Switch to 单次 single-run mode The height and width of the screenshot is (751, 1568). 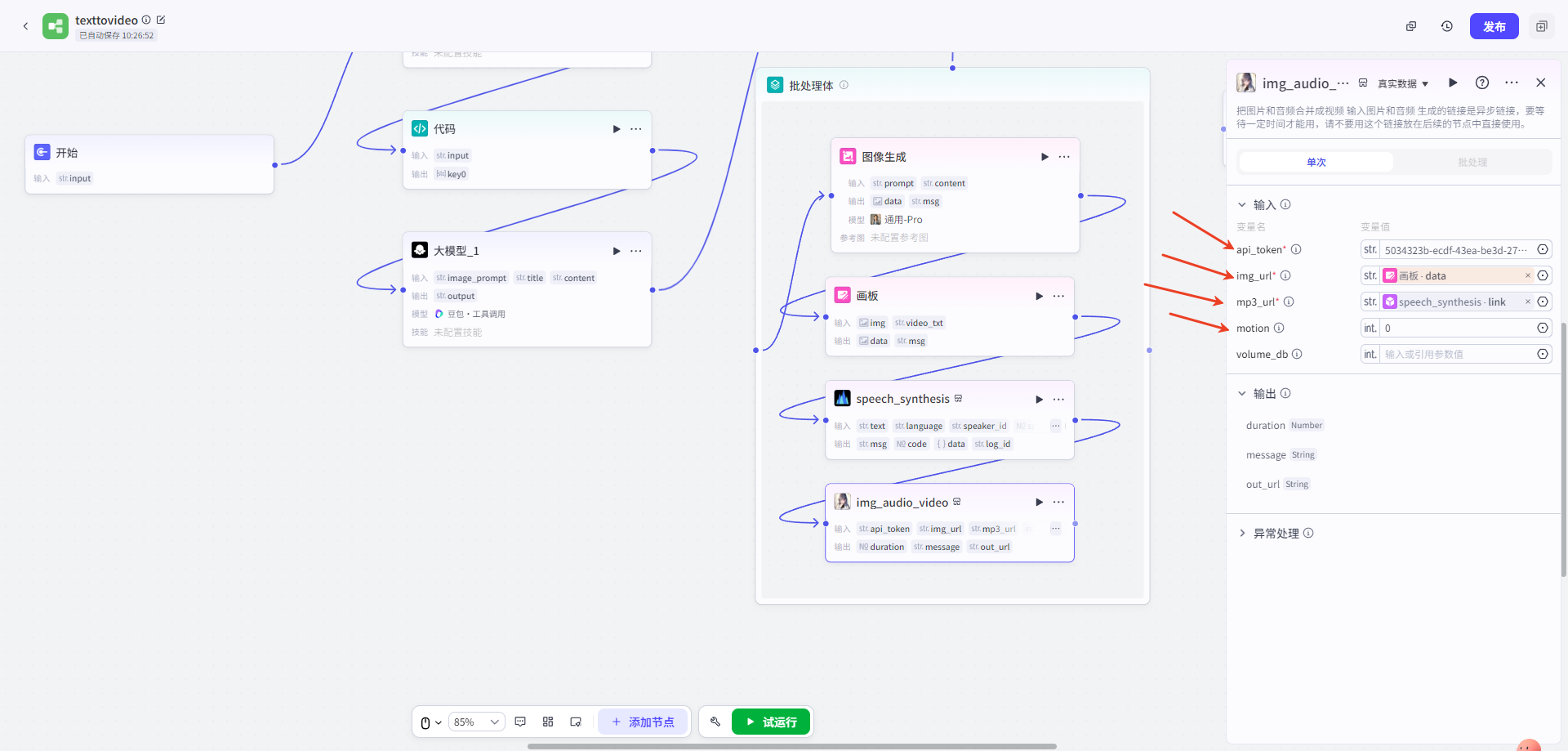tap(1316, 162)
